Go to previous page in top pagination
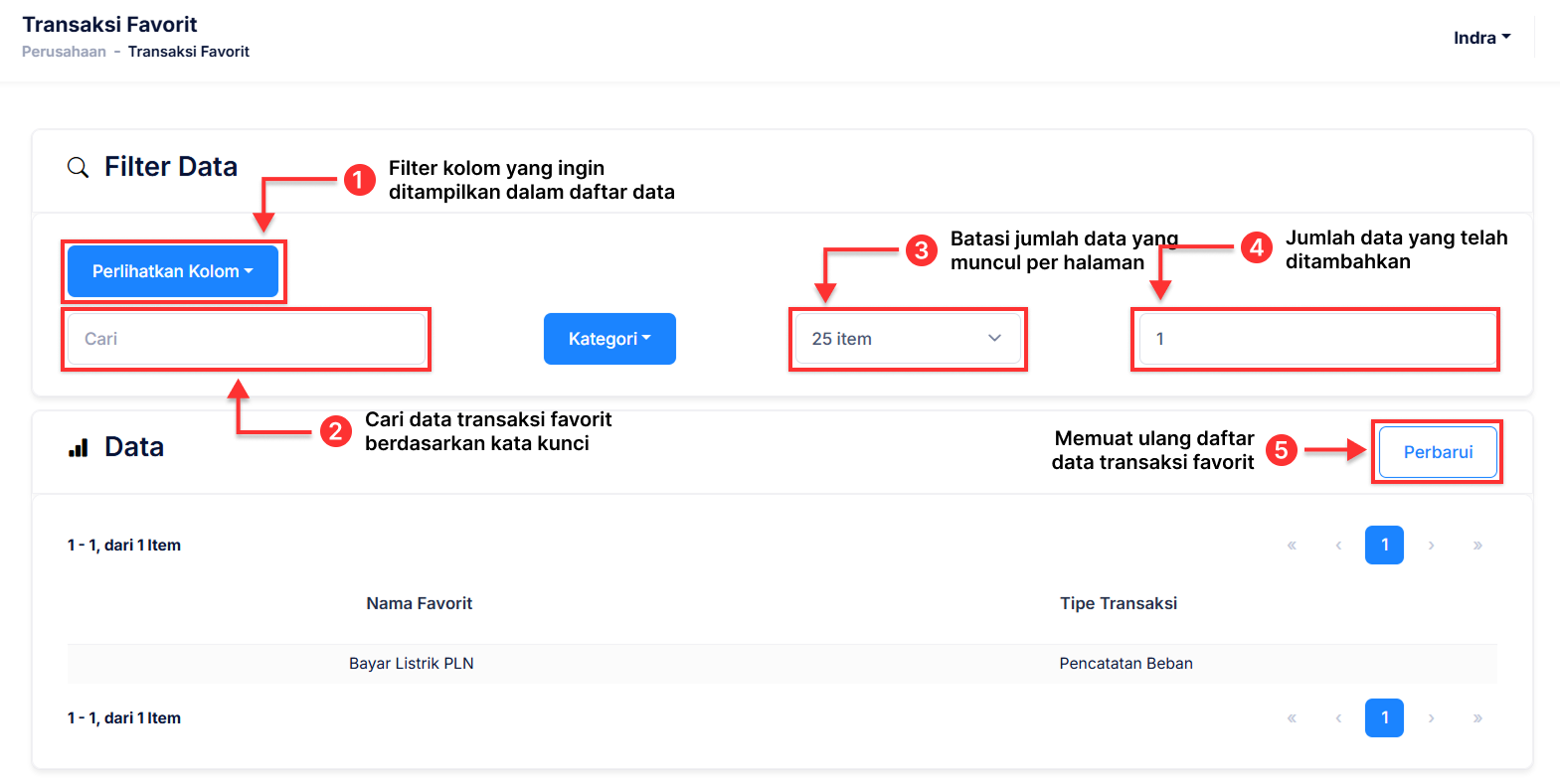The height and width of the screenshot is (784, 1560). pyautogui.click(x=1338, y=546)
